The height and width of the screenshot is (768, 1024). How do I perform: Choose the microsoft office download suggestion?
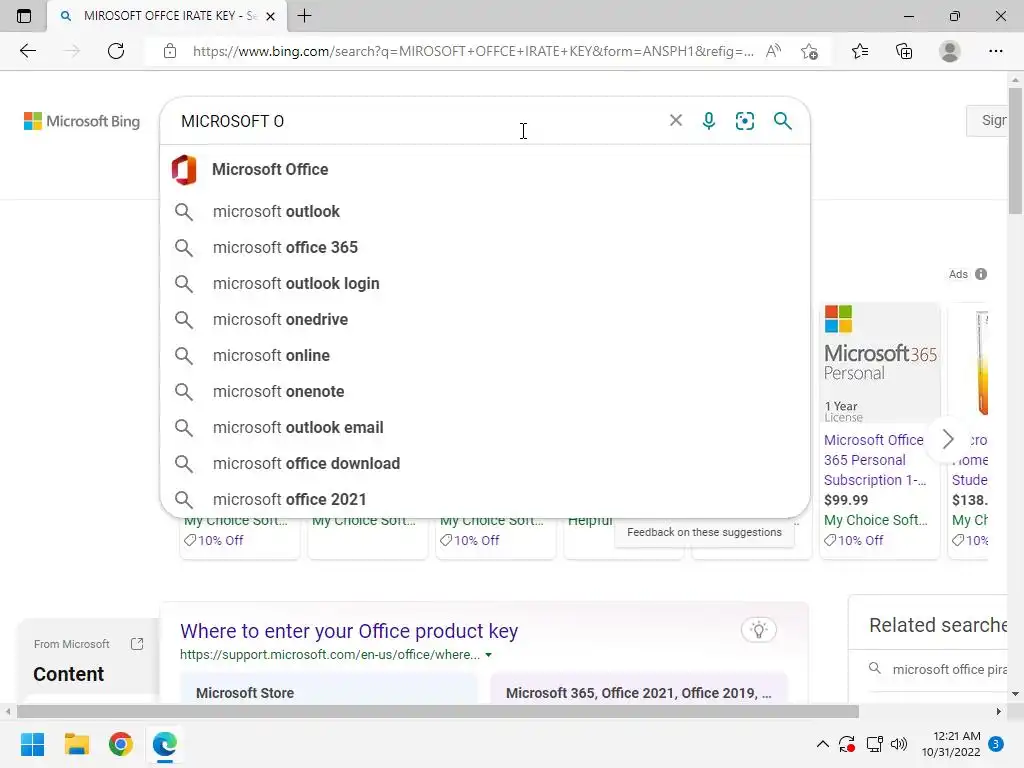pos(485,463)
